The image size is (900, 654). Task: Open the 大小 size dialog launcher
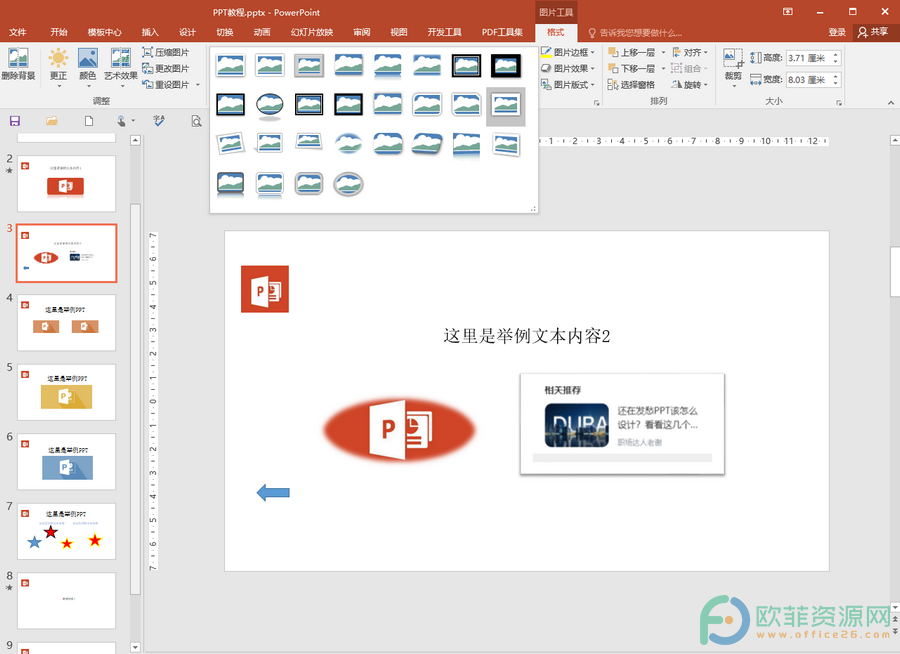pos(839,103)
